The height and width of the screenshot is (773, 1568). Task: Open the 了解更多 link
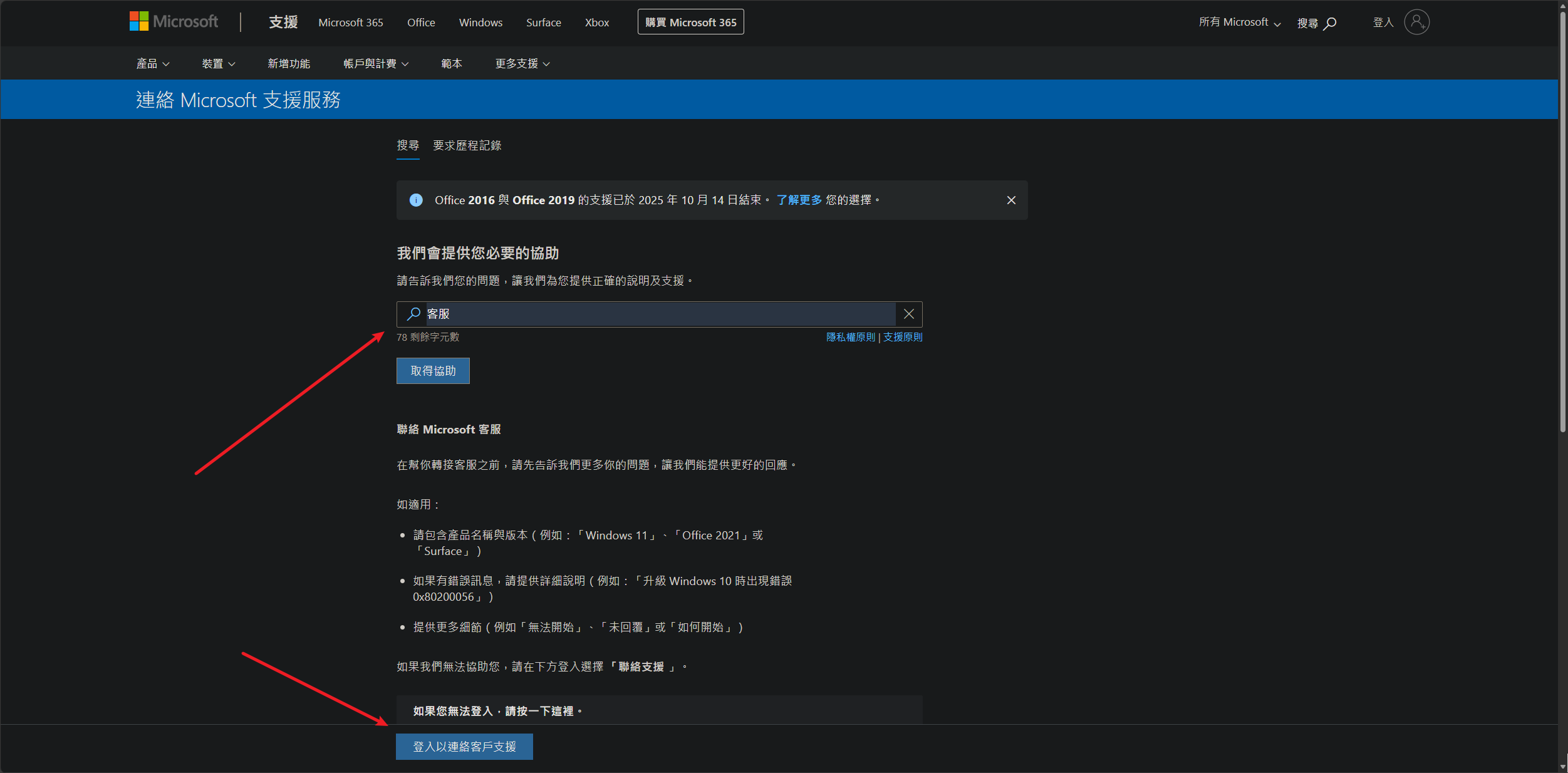point(799,200)
